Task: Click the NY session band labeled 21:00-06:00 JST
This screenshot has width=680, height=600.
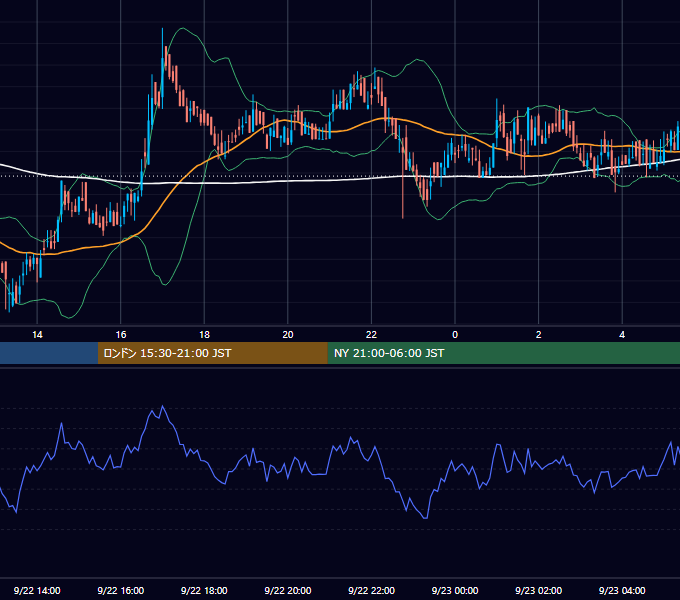Action: tap(503, 353)
